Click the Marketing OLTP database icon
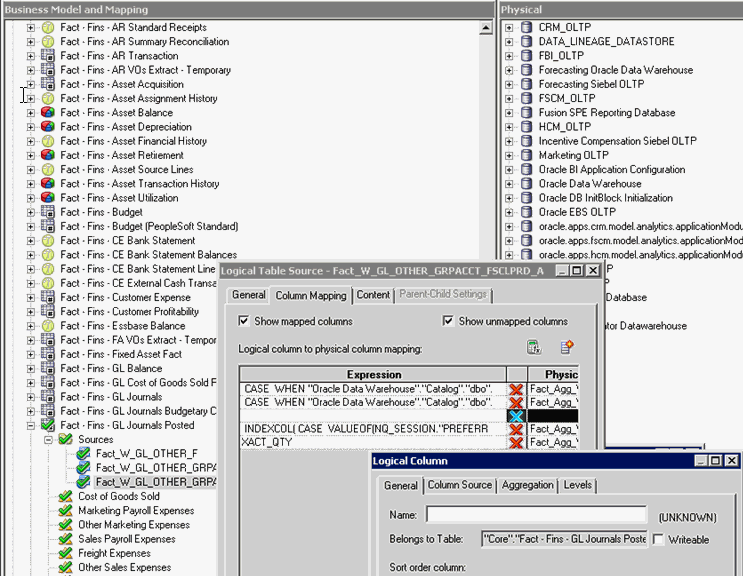Screen dimensions: 743x576 (x=526, y=155)
